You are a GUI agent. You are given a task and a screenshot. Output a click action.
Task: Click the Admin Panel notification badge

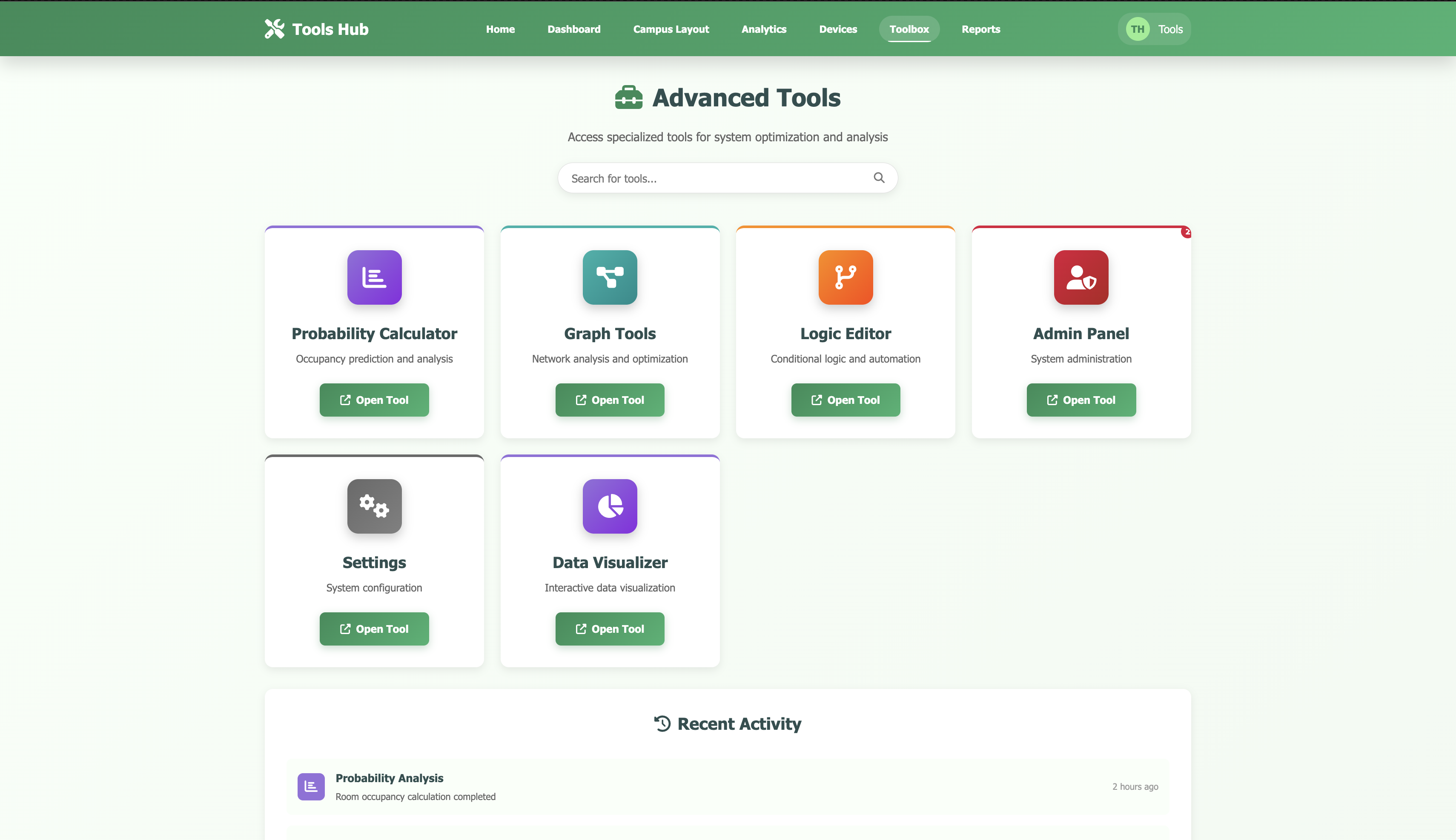(x=1186, y=232)
